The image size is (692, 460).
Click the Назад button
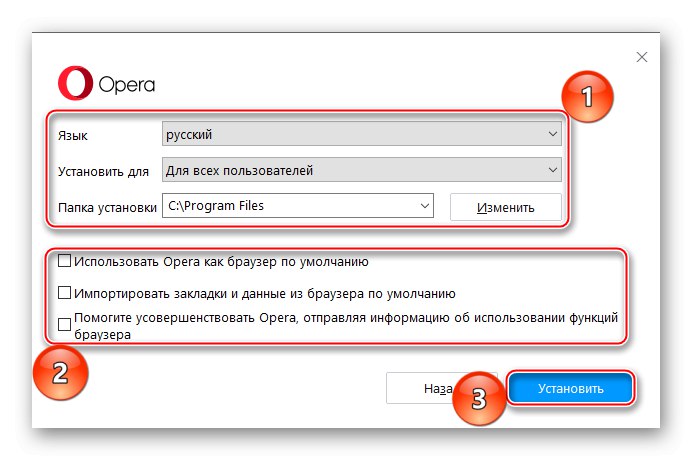click(421, 388)
